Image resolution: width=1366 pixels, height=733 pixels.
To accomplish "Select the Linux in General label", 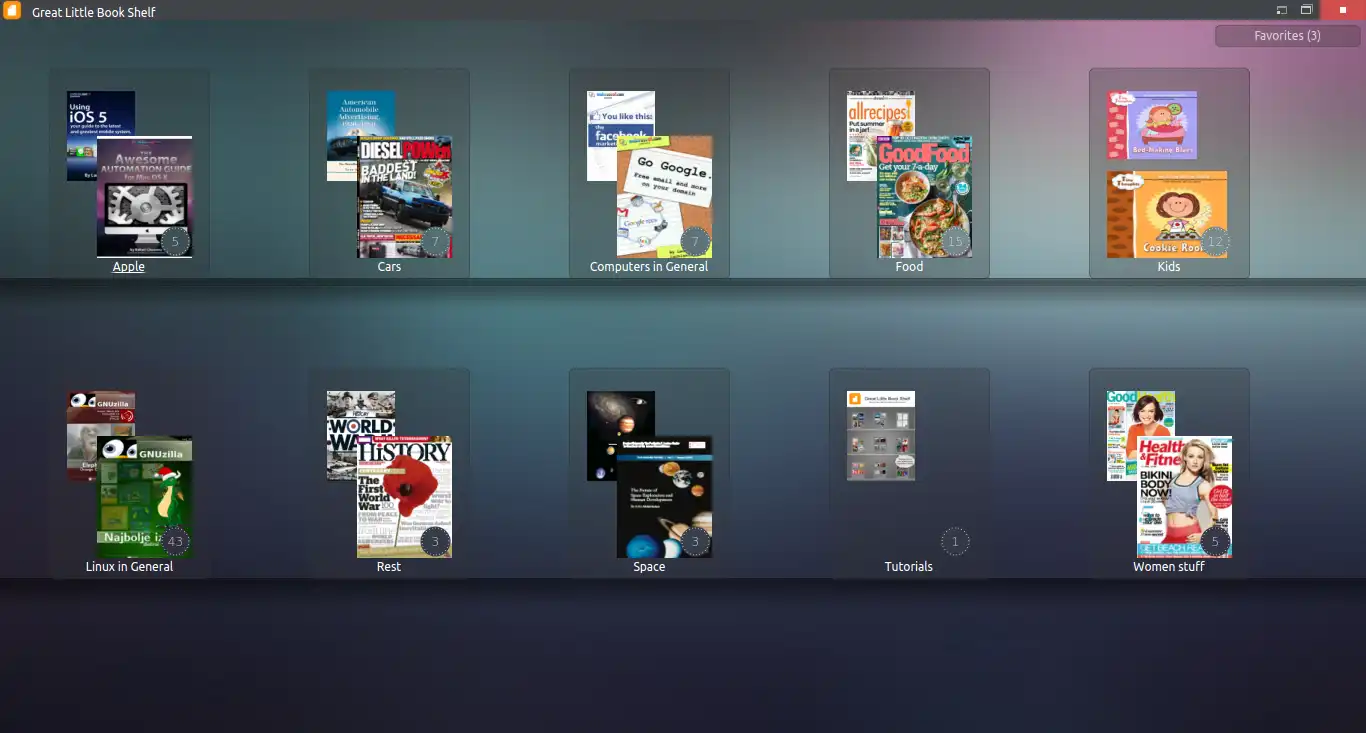I will 129,567.
